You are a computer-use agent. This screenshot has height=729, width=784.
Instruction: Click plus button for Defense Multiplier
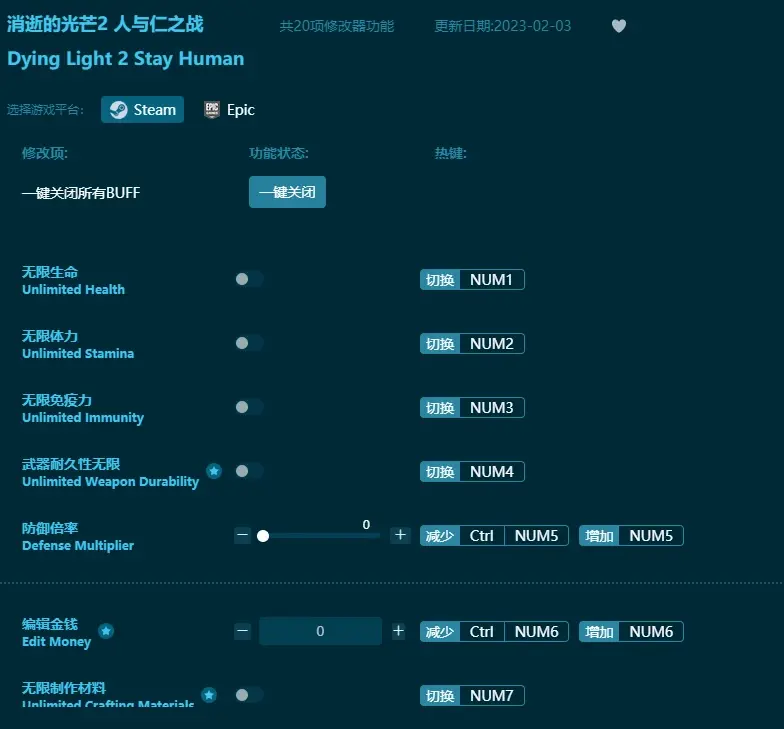(x=400, y=535)
